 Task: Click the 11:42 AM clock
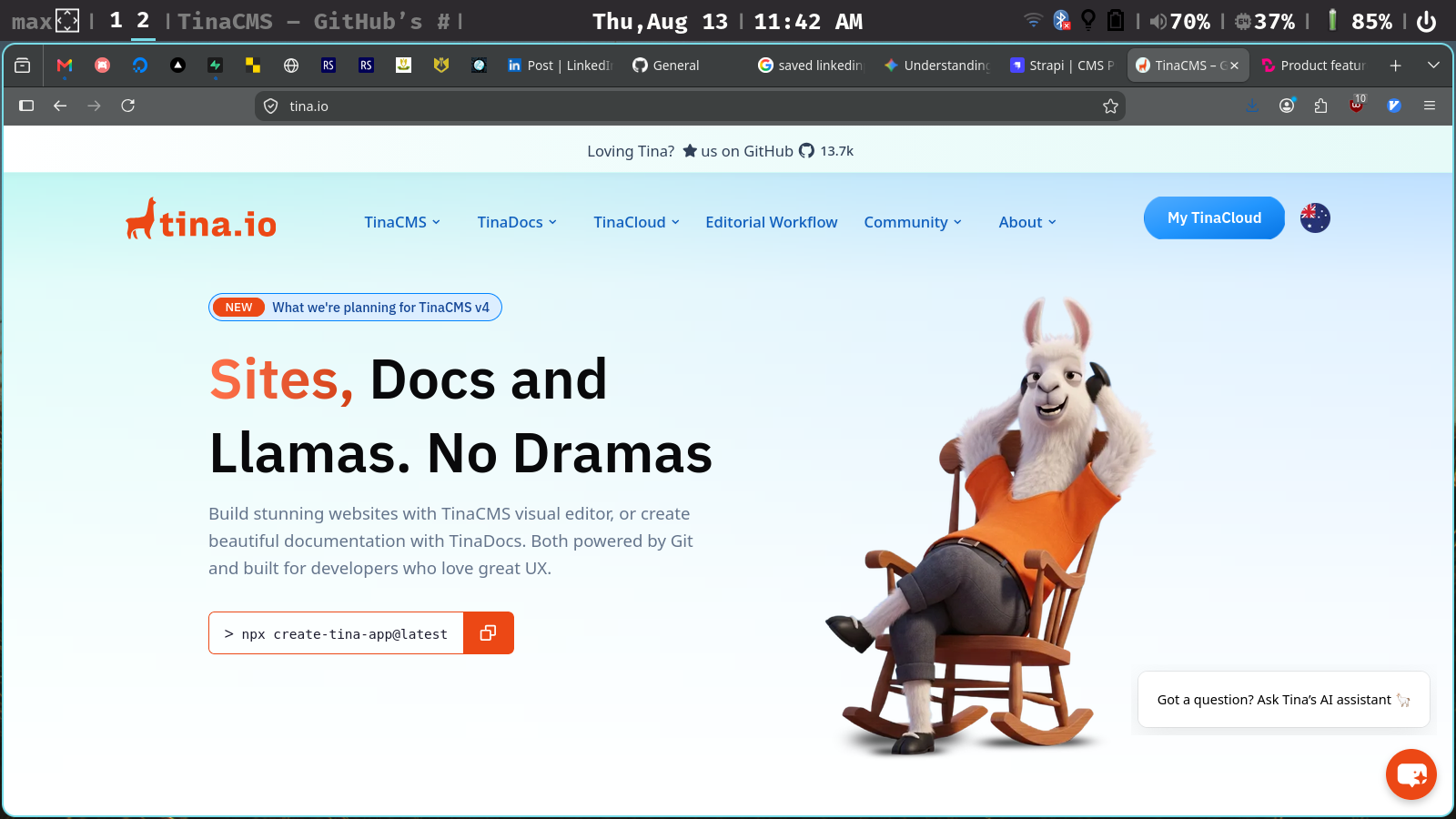point(808,21)
